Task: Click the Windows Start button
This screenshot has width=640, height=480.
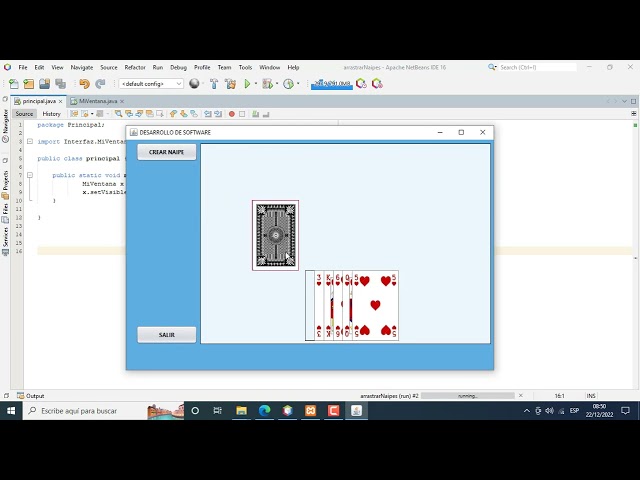Action: coord(11,411)
